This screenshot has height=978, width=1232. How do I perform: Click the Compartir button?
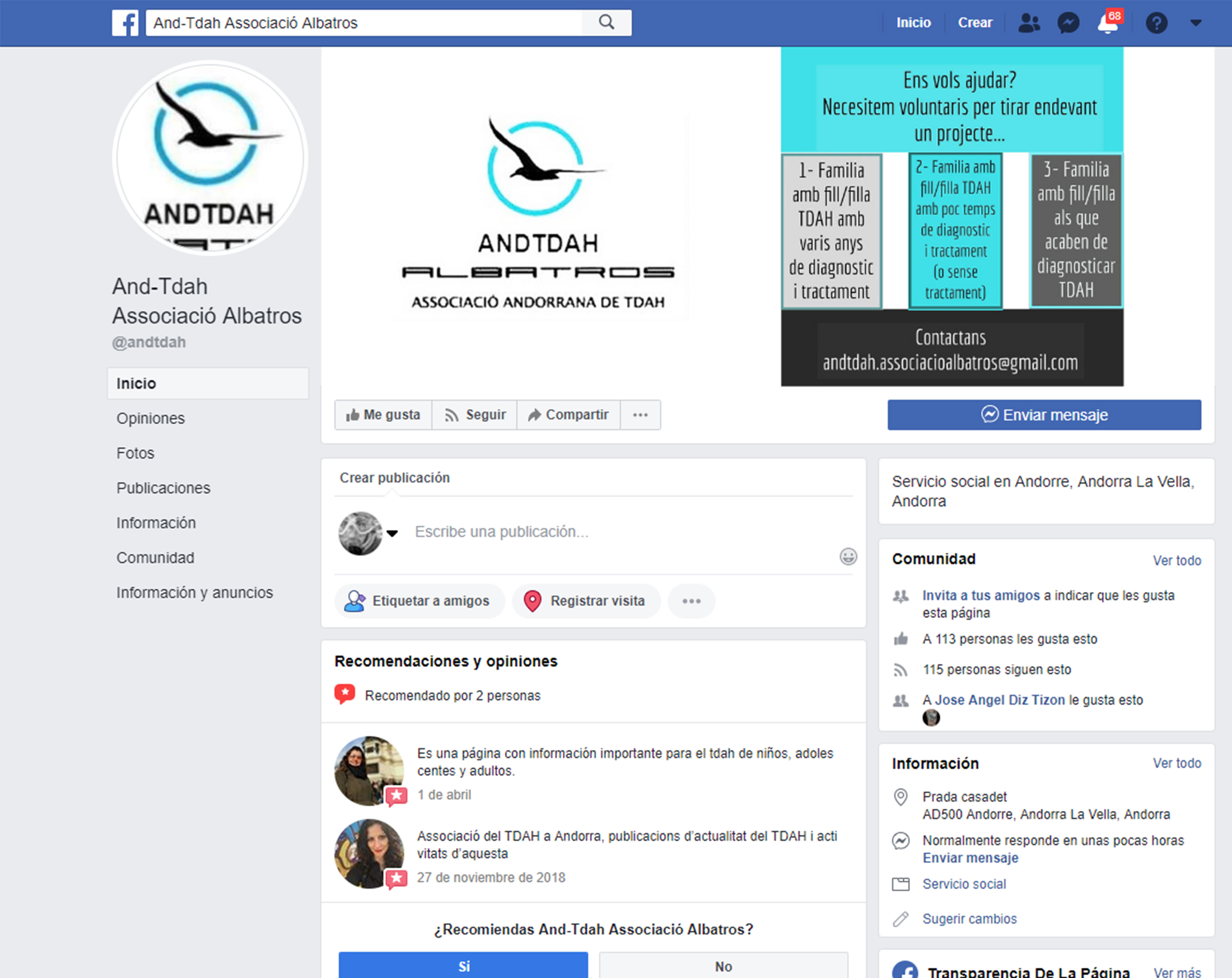(x=568, y=415)
